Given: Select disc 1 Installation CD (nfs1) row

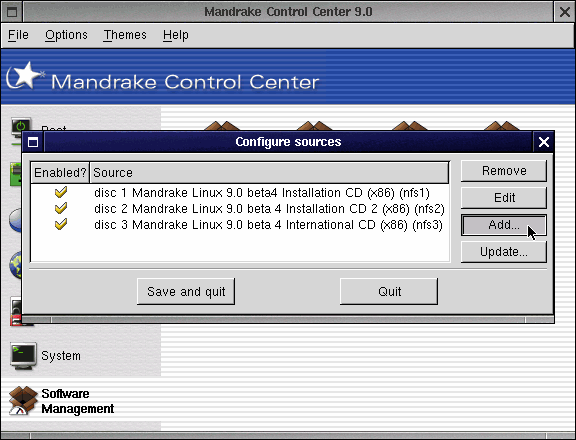Looking at the screenshot, I should [240, 193].
